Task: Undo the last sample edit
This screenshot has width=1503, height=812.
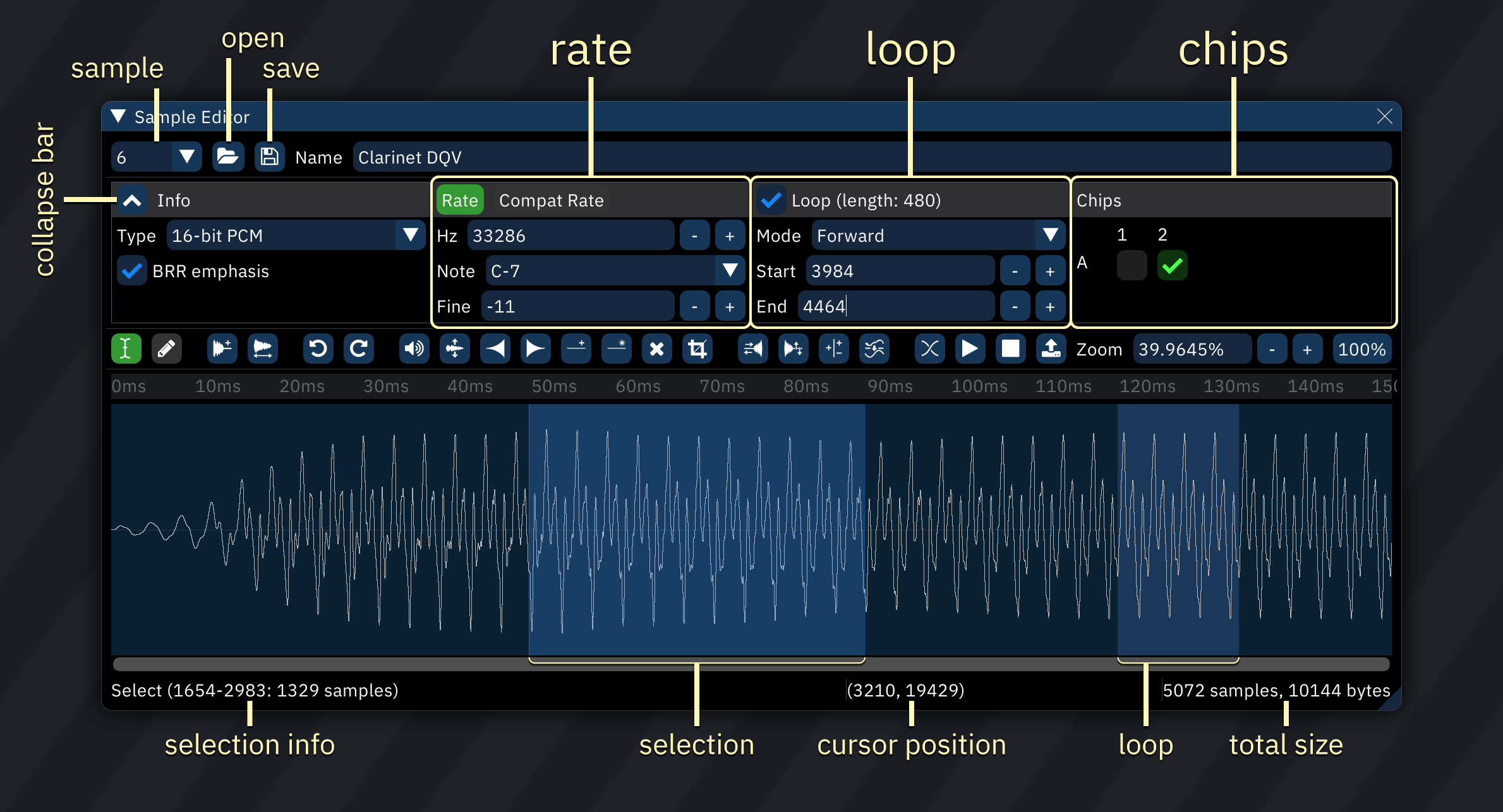Action: [318, 349]
